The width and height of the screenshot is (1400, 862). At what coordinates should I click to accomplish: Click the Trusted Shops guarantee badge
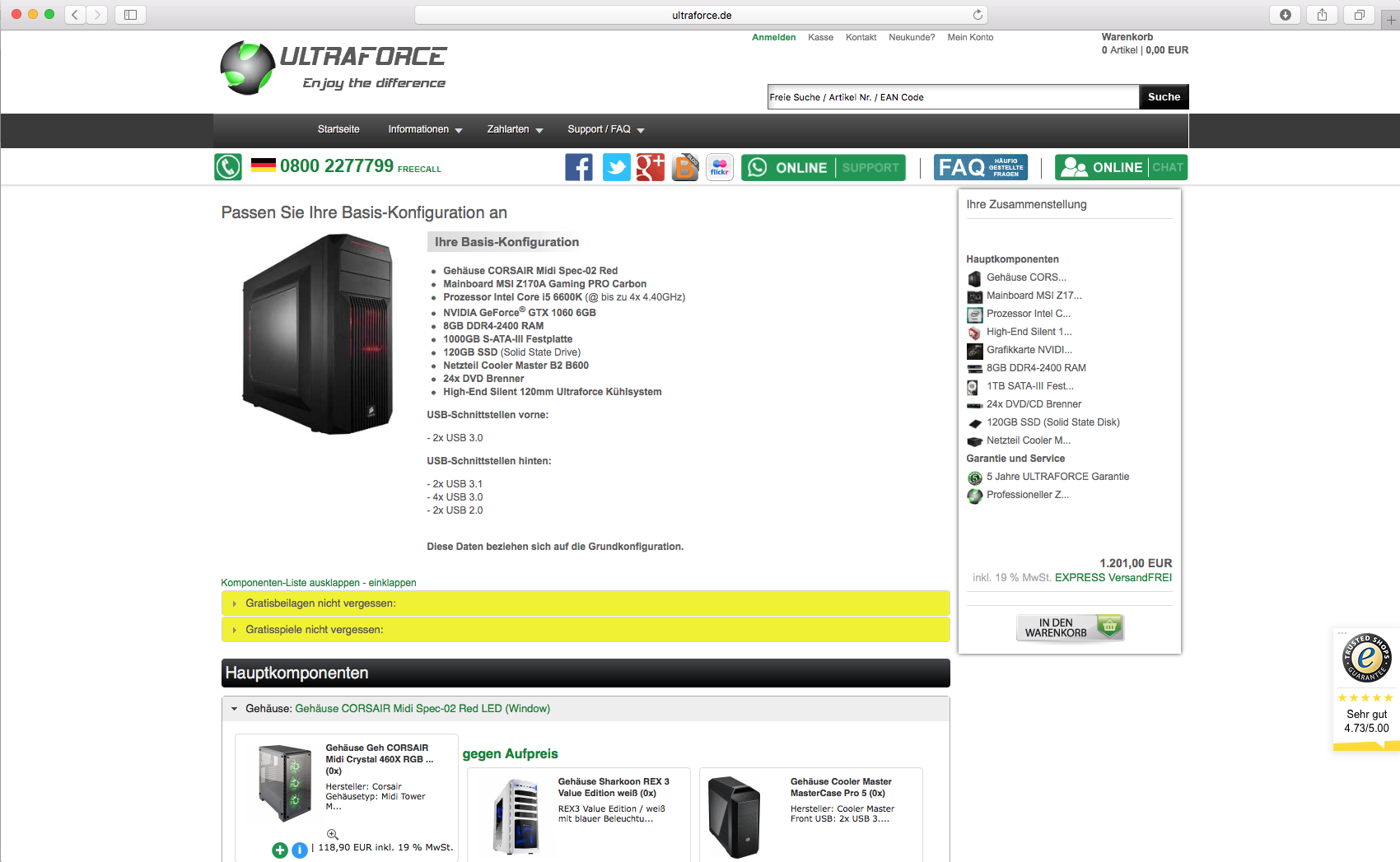pyautogui.click(x=1367, y=658)
